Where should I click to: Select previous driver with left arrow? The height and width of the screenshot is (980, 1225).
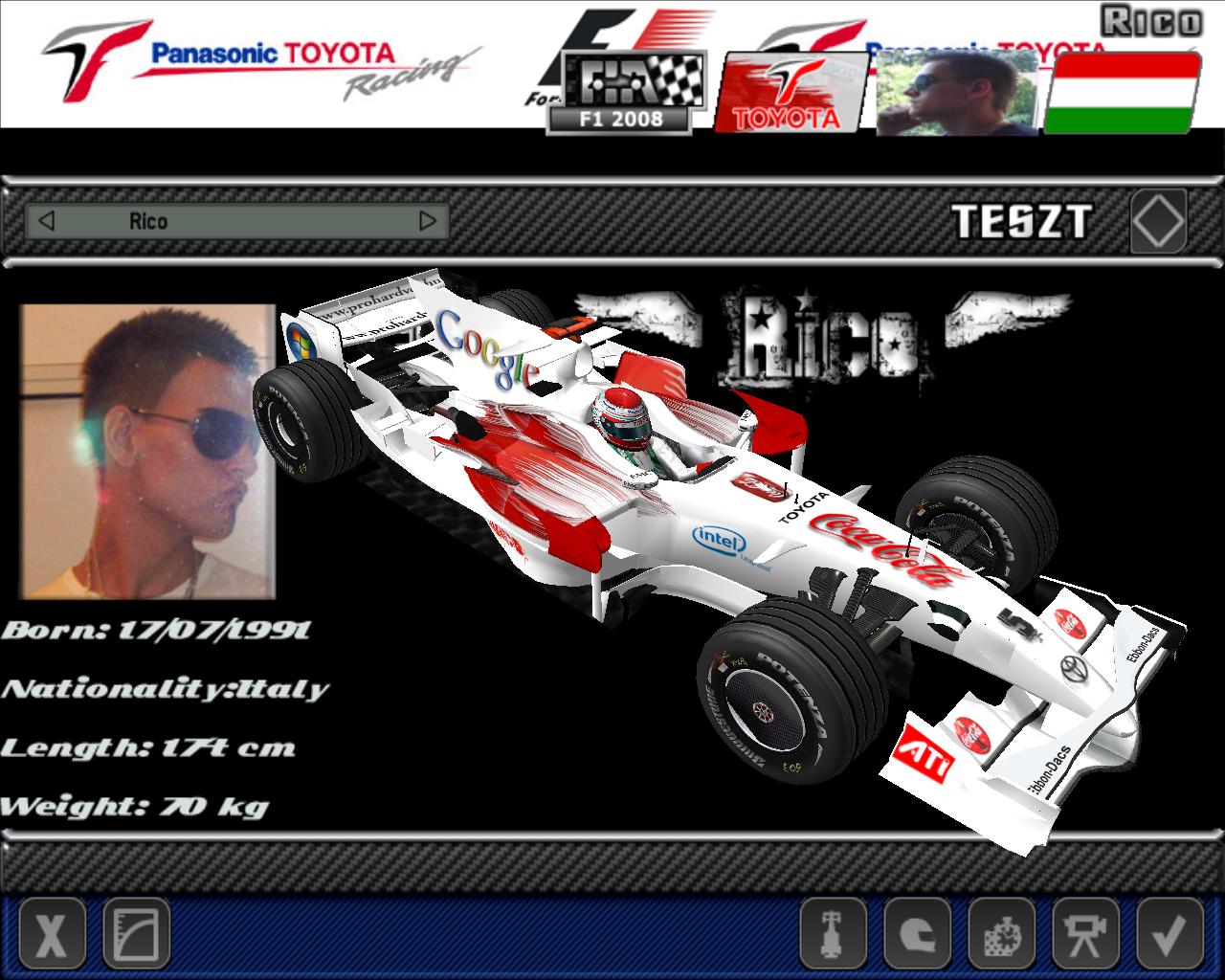[45, 221]
